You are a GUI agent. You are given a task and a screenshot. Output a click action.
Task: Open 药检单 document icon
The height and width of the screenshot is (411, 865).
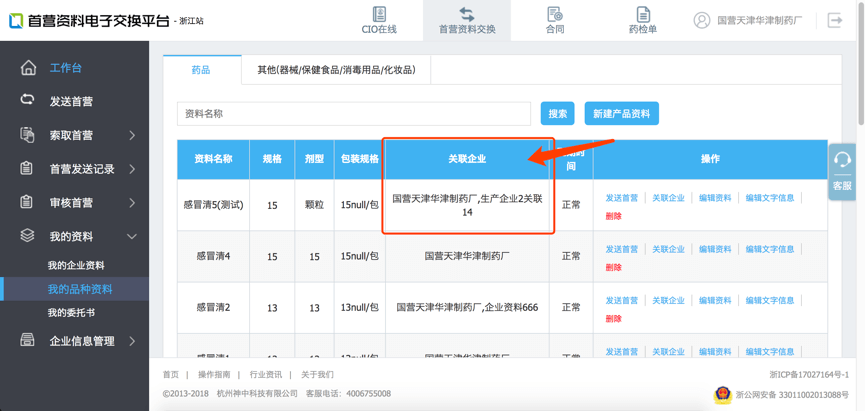pos(643,14)
